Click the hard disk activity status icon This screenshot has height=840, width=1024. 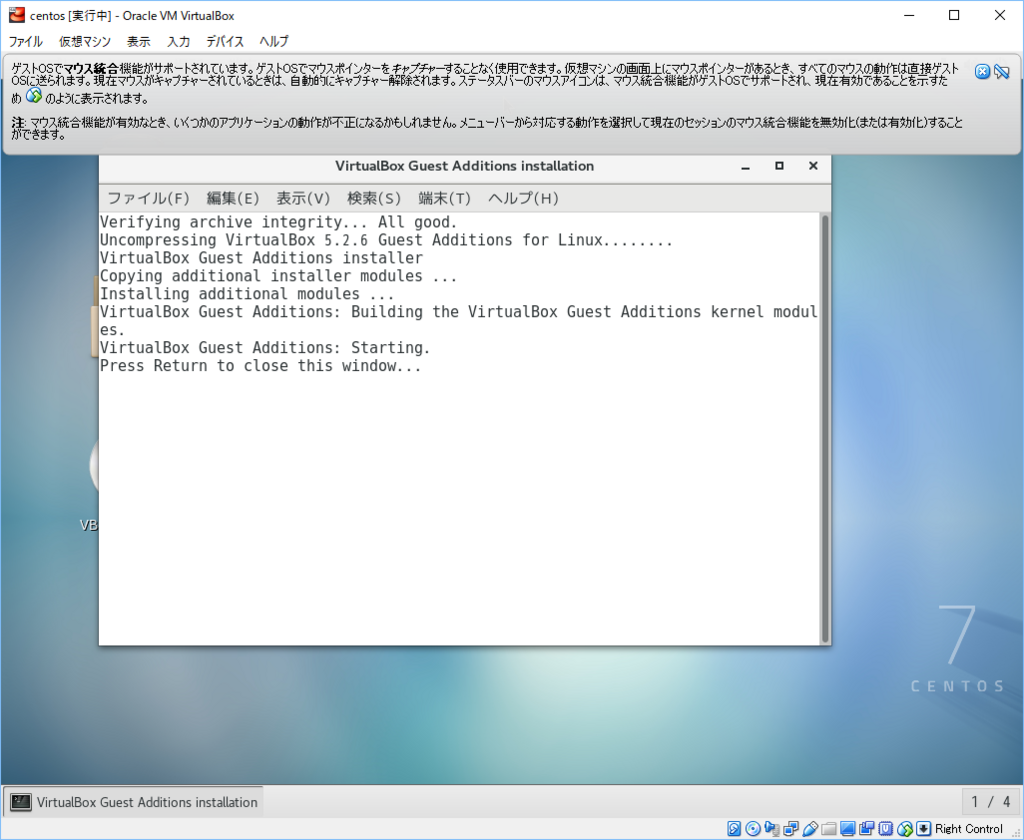pyautogui.click(x=734, y=829)
